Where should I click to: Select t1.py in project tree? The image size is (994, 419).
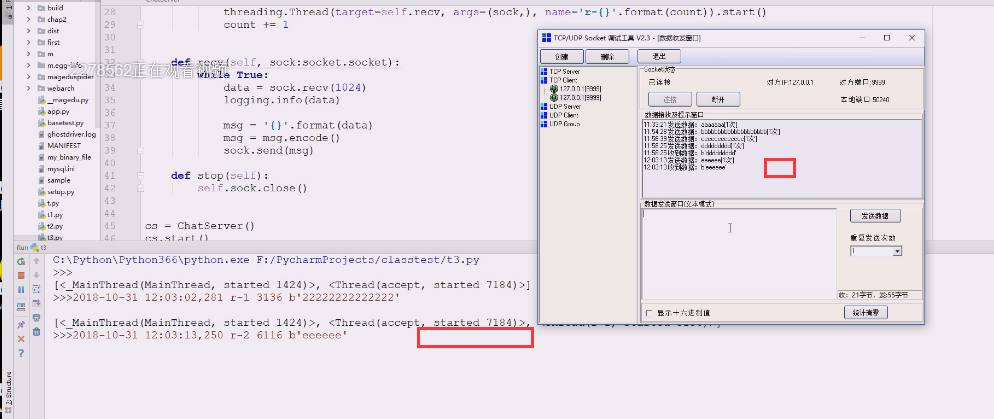49,215
